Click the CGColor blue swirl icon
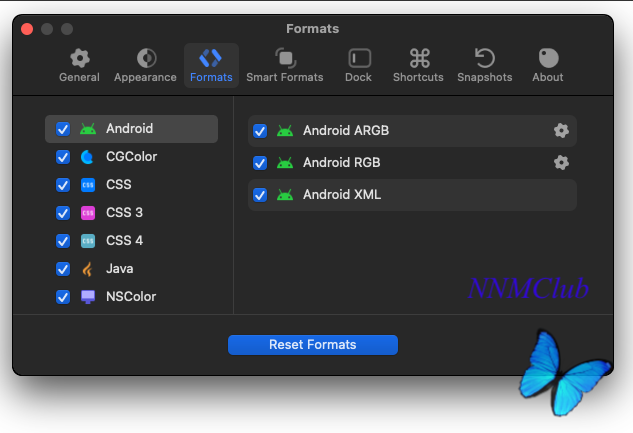This screenshot has height=433, width=633. tap(87, 157)
